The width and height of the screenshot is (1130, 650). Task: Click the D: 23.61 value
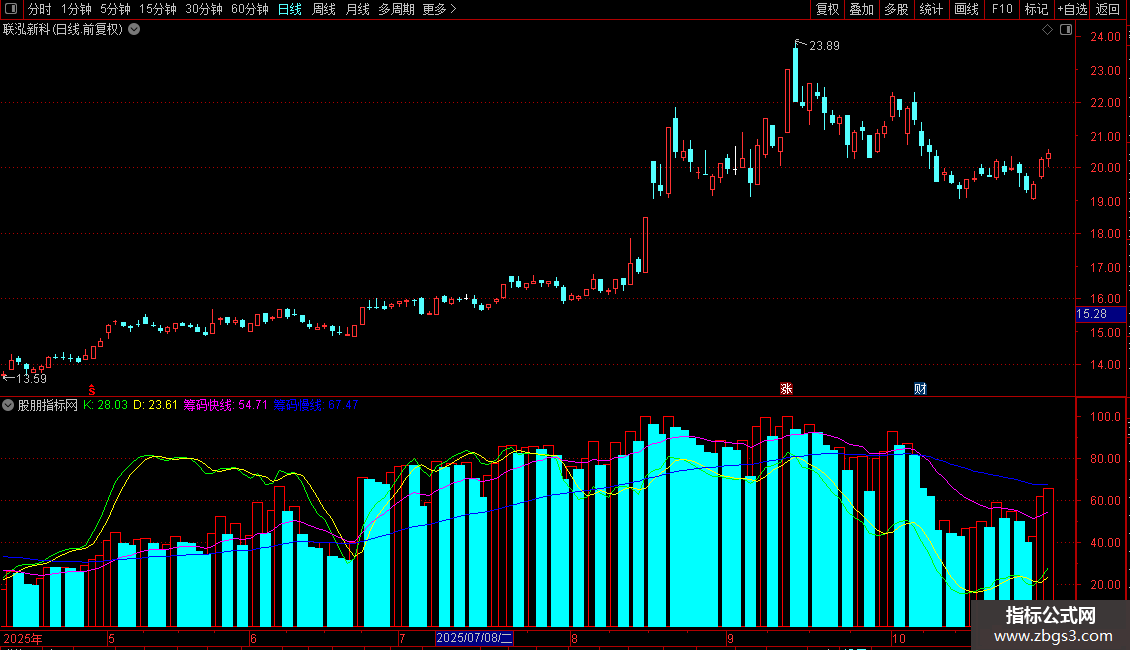(155, 405)
